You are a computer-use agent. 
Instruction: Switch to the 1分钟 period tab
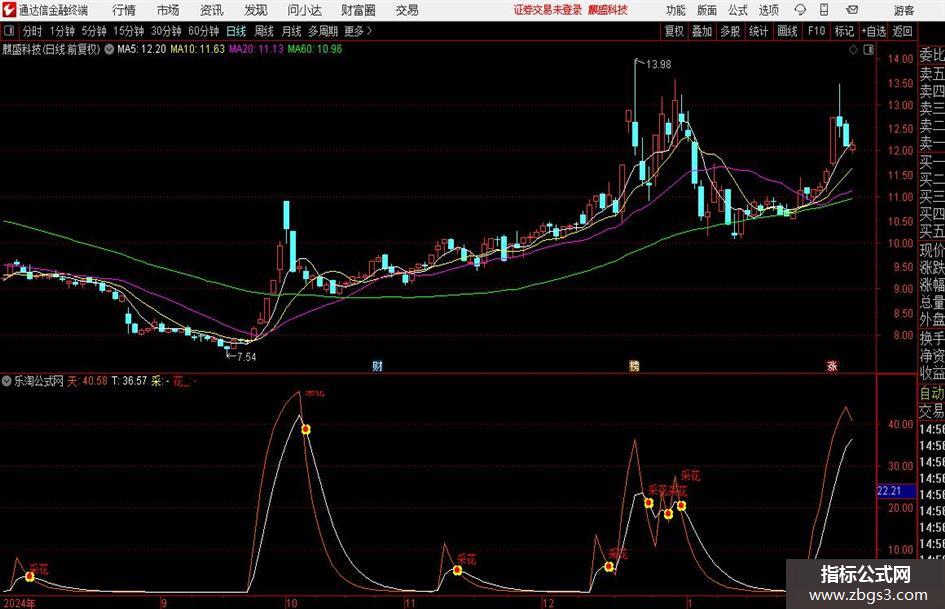[x=62, y=31]
